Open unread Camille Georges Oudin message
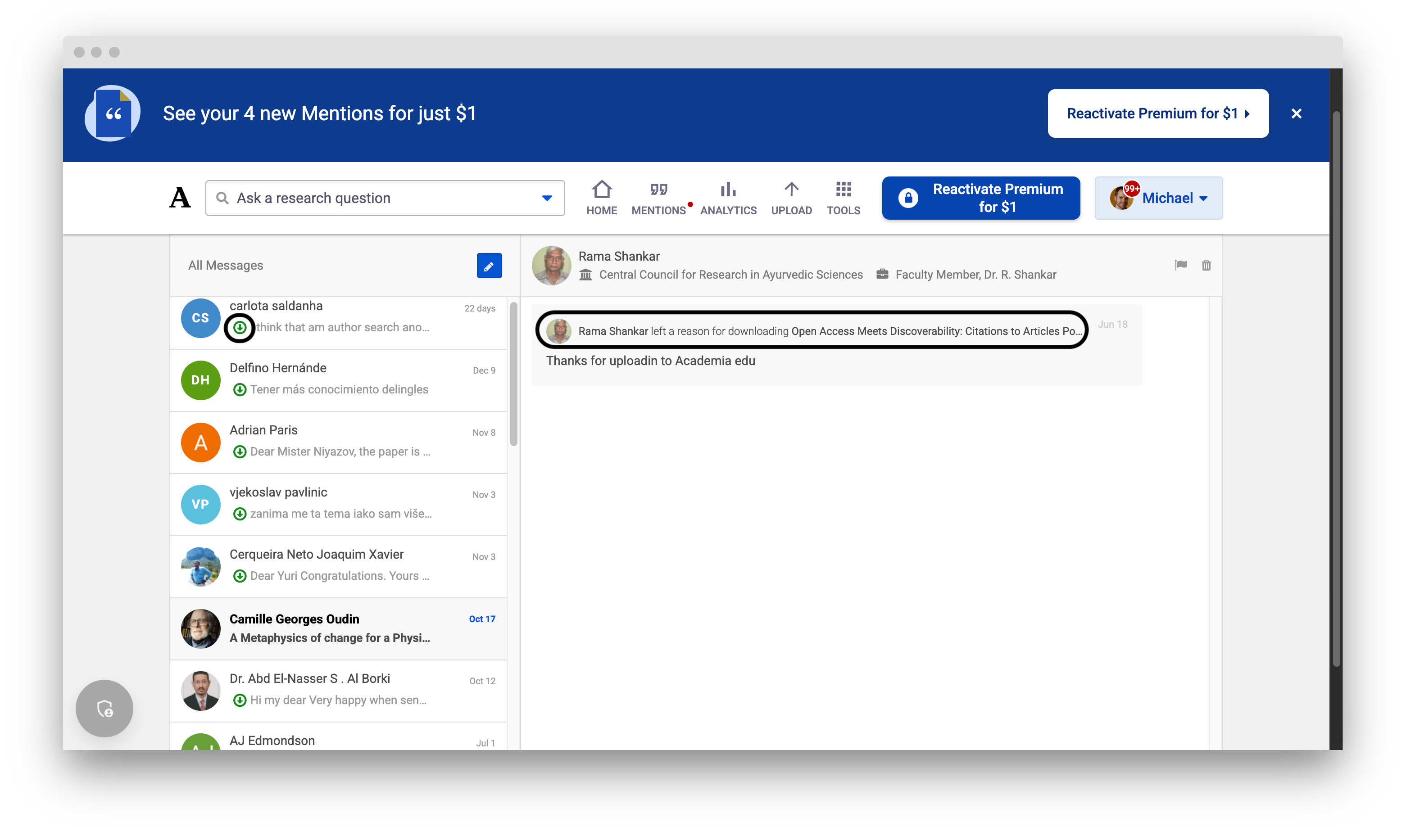The image size is (1406, 840). tap(338, 629)
